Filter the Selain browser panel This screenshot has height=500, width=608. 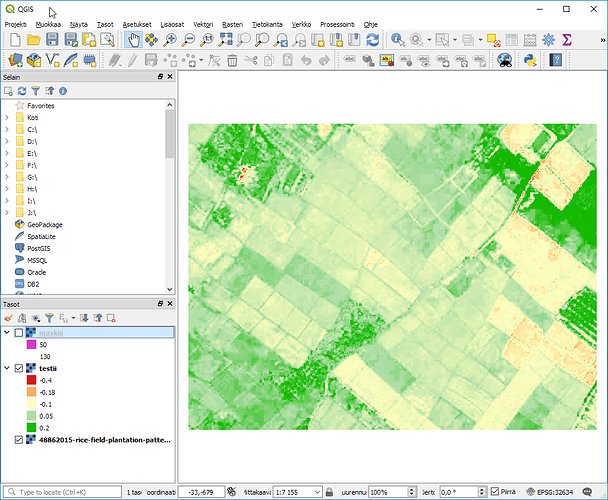click(36, 91)
